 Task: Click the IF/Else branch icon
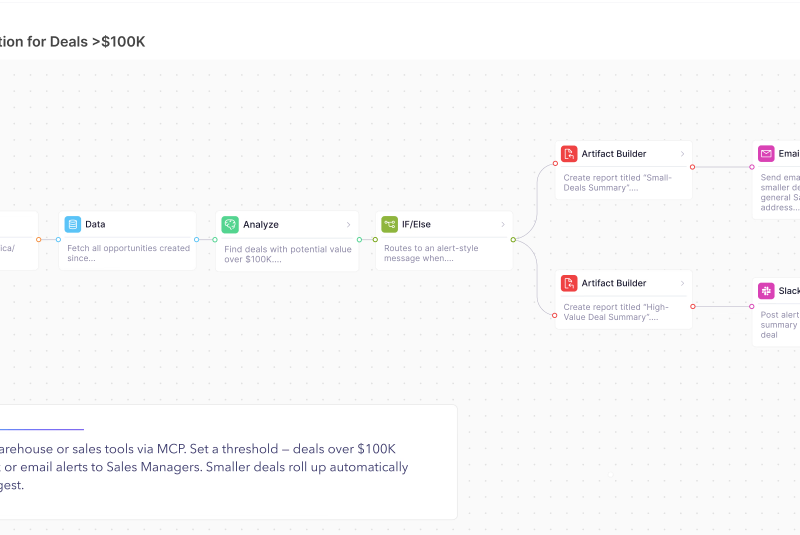[x=389, y=224]
